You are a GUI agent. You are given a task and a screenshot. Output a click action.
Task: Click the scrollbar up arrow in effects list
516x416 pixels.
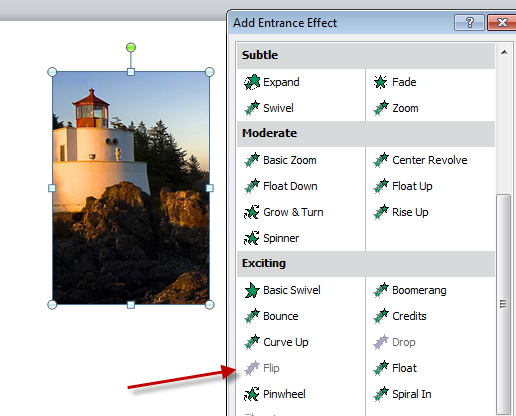[504, 52]
